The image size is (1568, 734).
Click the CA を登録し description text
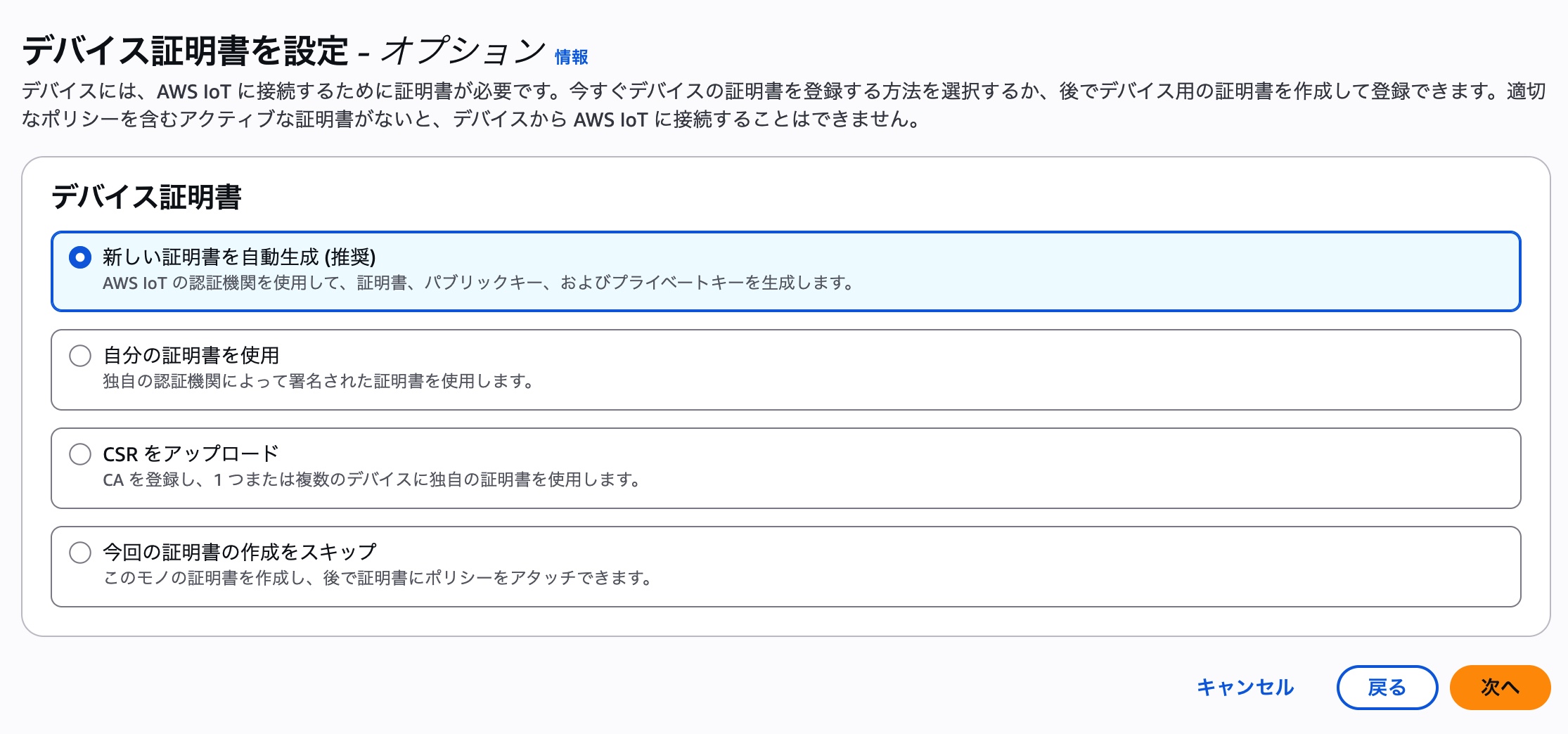click(x=371, y=480)
